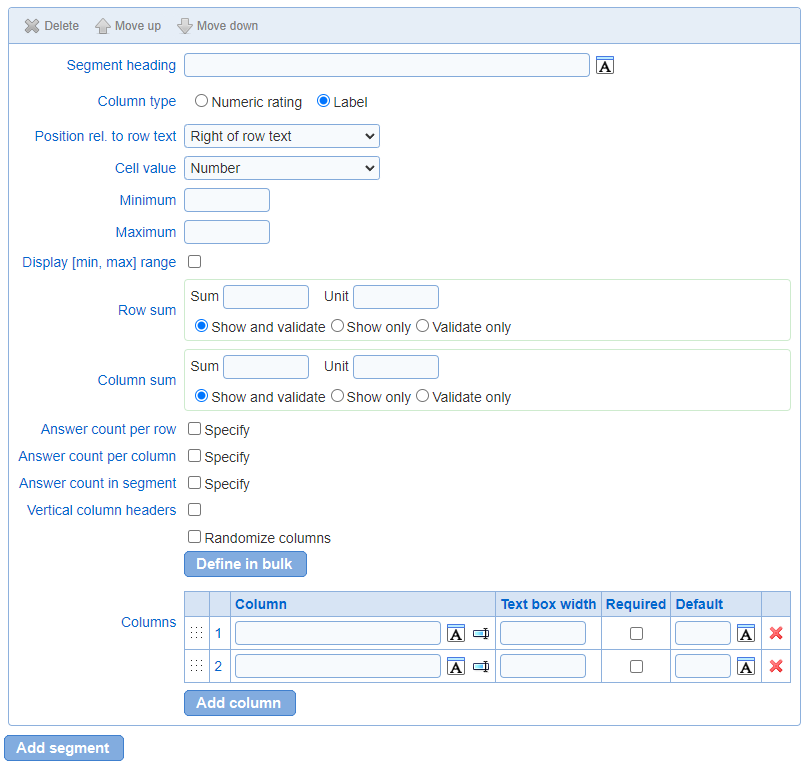Open the Position rel. to row text dropdown

point(282,136)
